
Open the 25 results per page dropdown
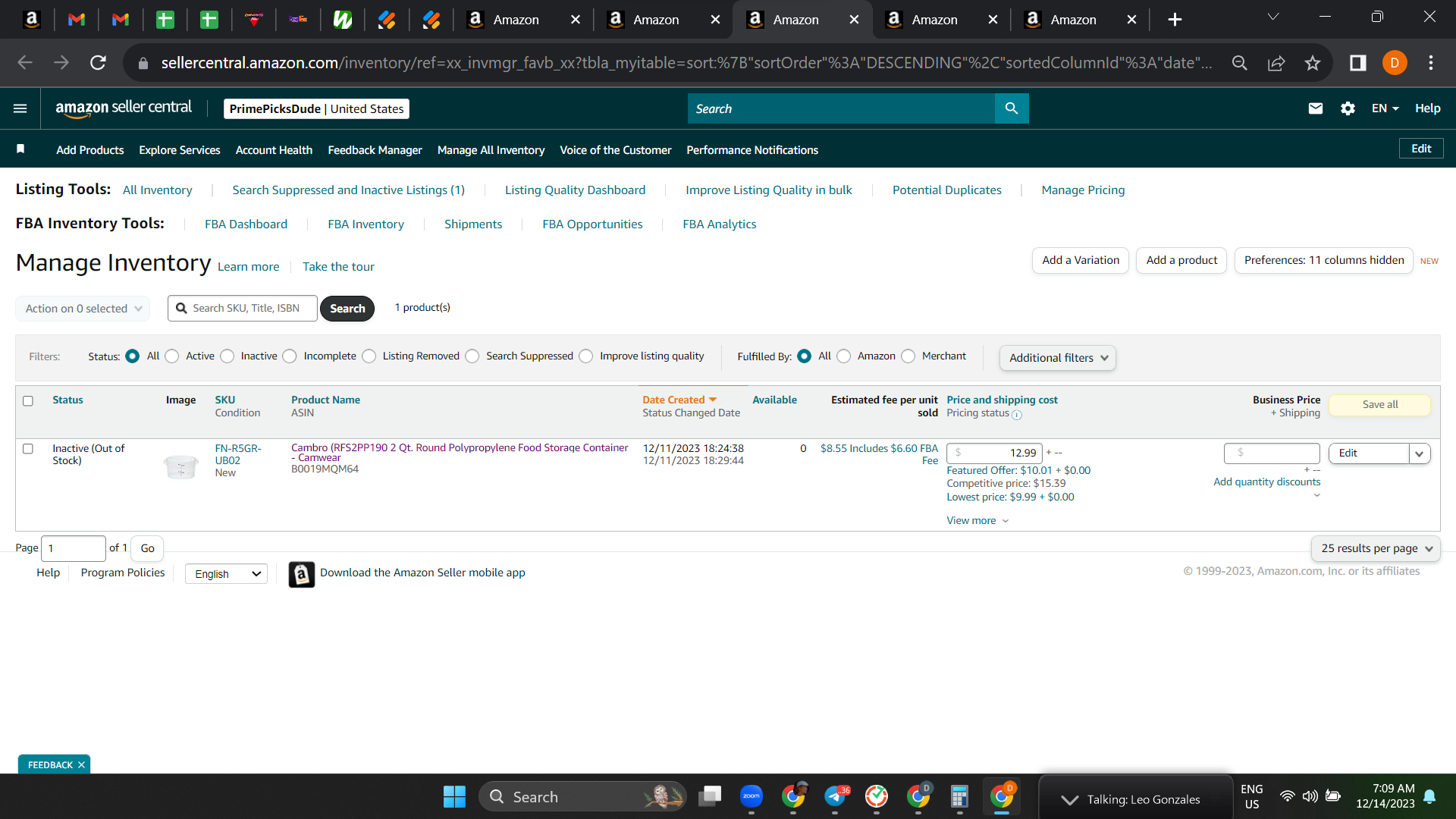[1376, 548]
